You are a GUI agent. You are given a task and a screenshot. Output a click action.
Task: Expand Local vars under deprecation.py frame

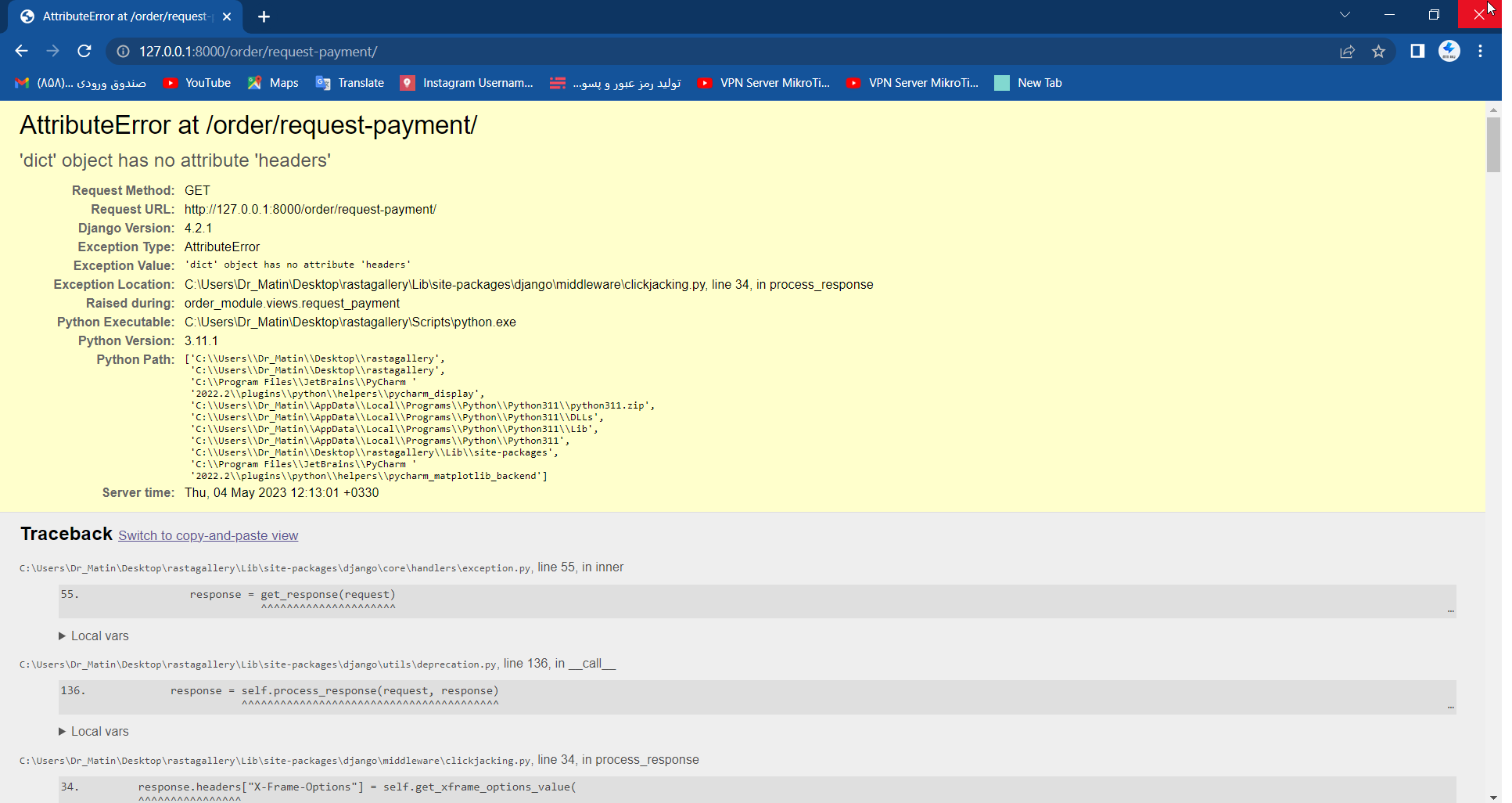[93, 731]
